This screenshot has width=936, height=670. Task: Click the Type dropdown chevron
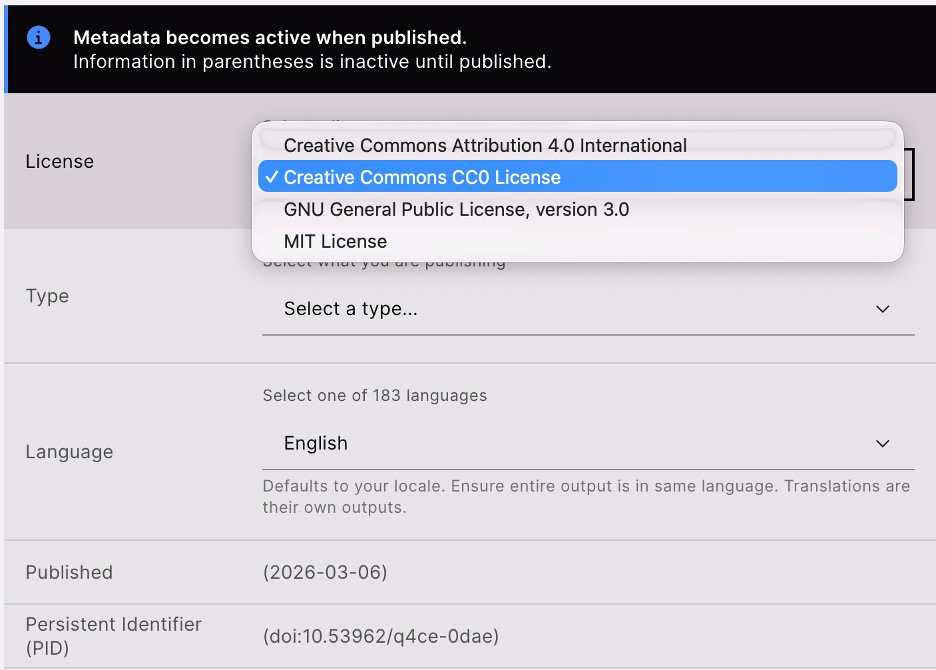coord(883,309)
